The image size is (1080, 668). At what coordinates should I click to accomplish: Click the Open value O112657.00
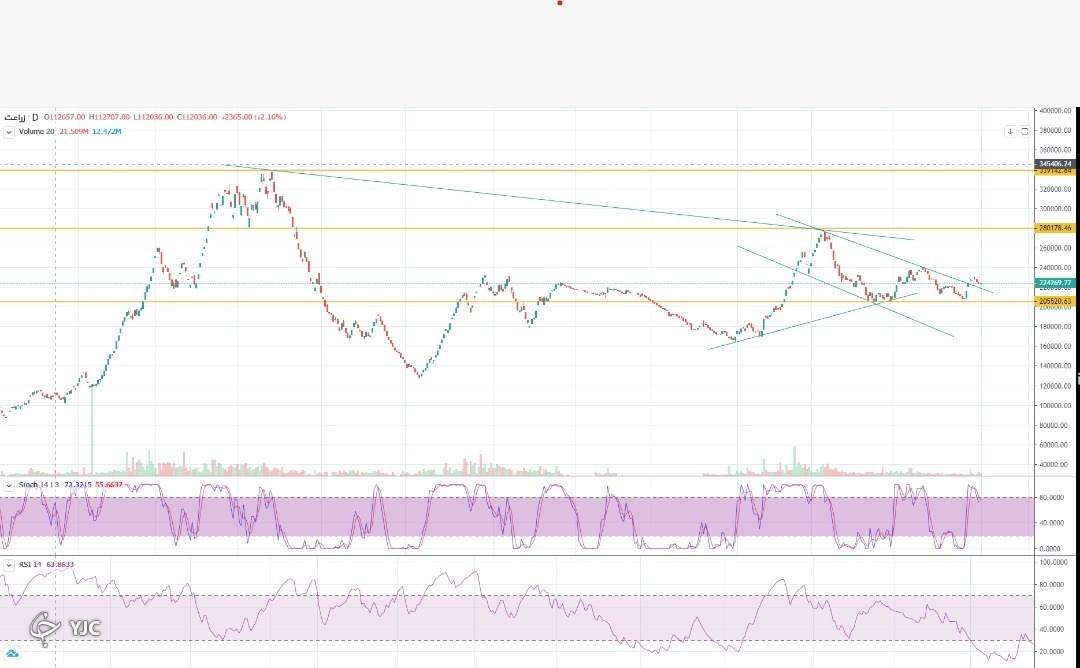tap(65, 117)
